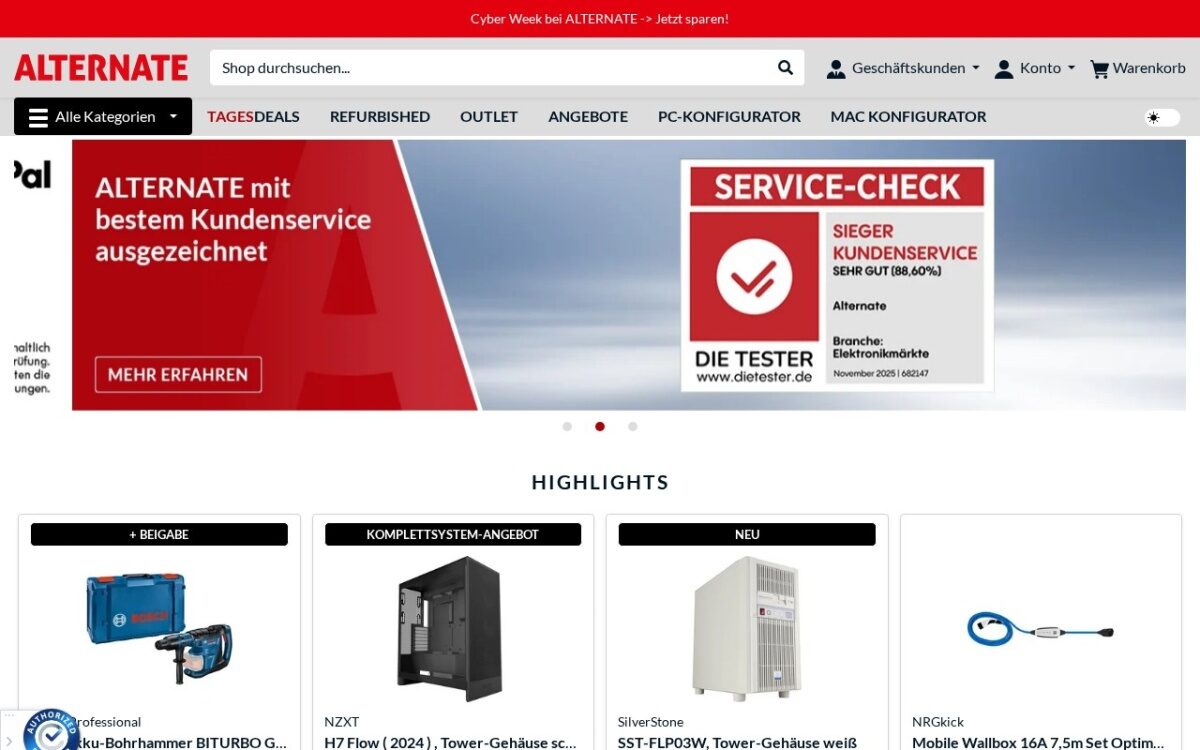Select the first carousel dot
The height and width of the screenshot is (750, 1200).
tap(567, 426)
